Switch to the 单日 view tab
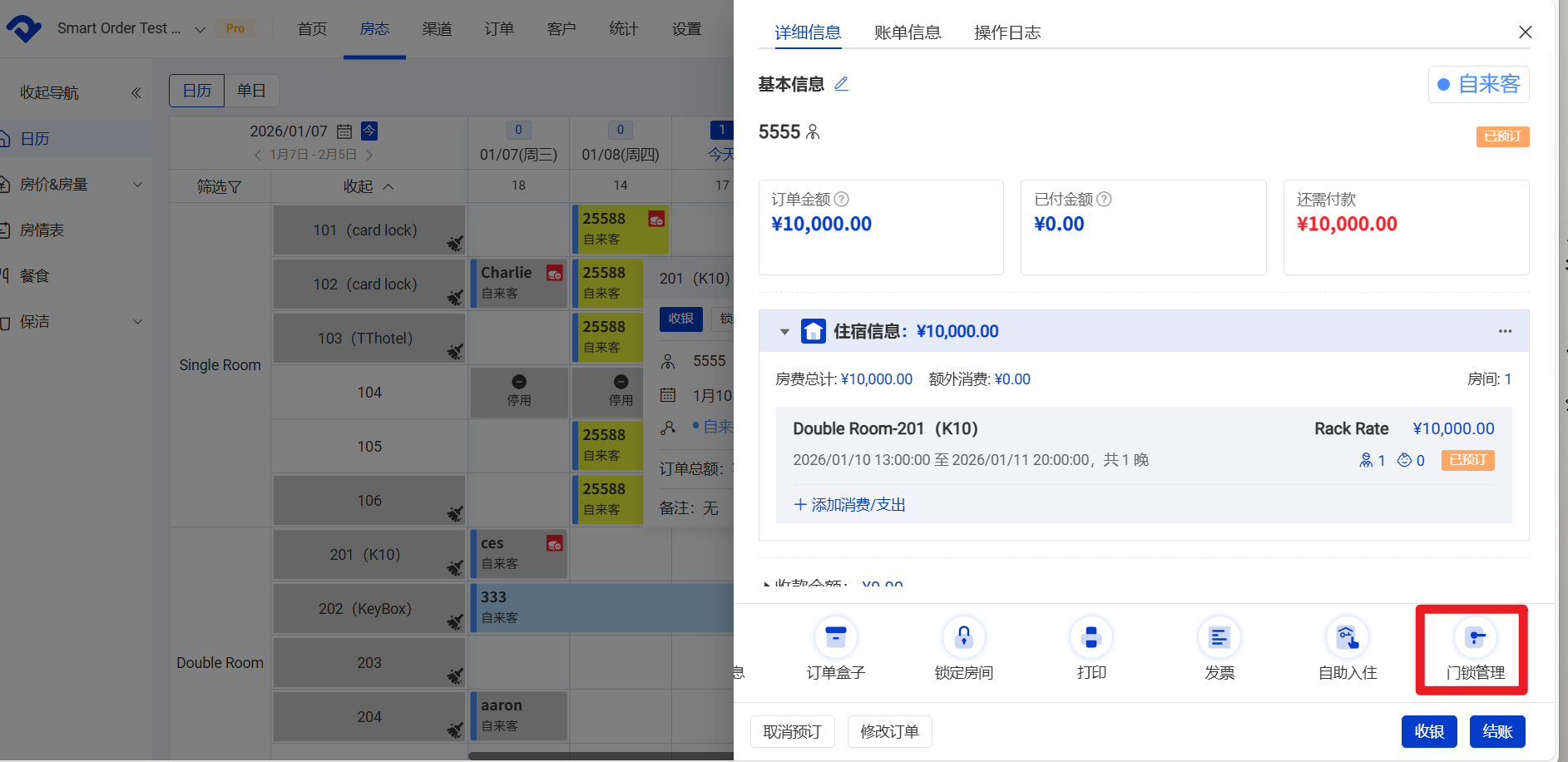Screen dimensions: 1568x762 coord(251,90)
